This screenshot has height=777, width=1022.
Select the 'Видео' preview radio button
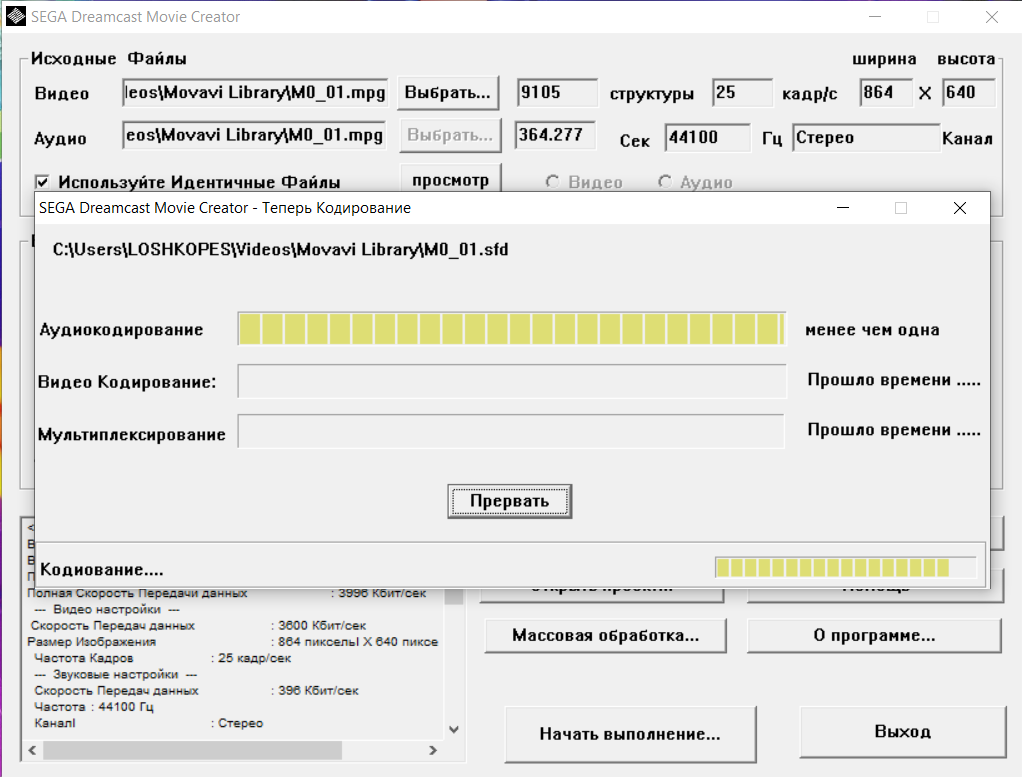click(552, 182)
